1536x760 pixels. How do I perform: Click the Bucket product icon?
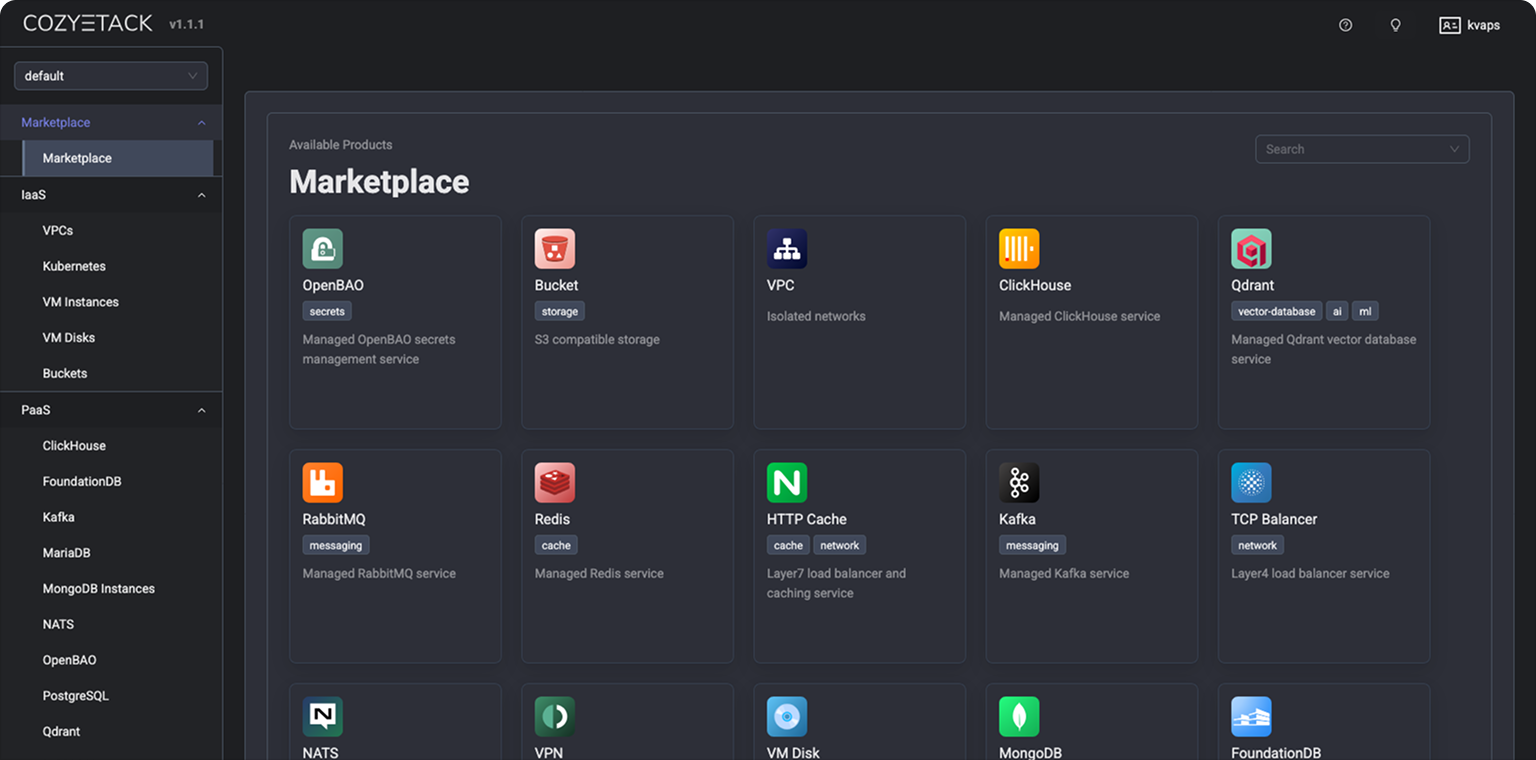click(554, 249)
